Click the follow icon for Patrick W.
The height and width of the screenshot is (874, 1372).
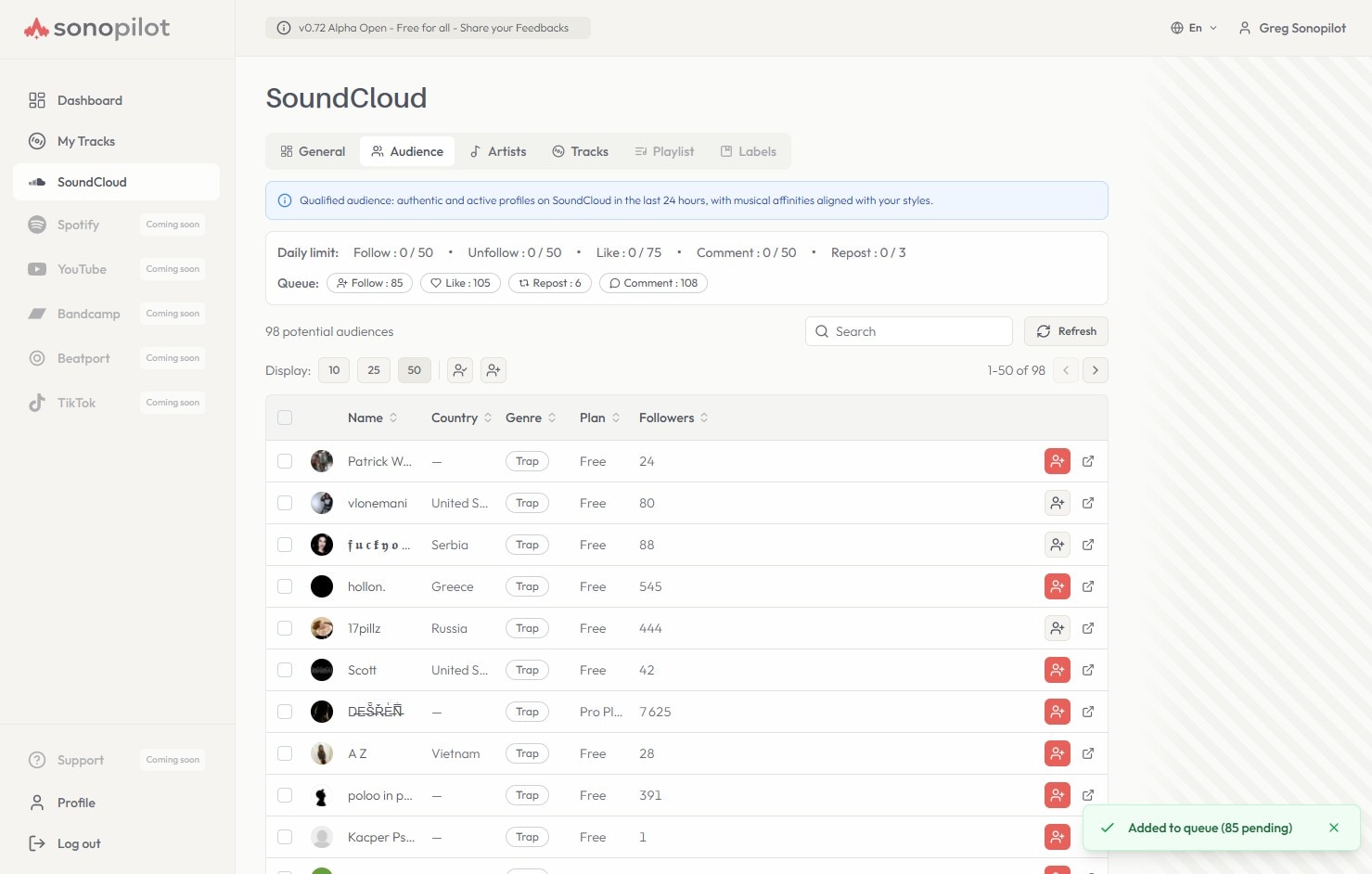tap(1057, 461)
